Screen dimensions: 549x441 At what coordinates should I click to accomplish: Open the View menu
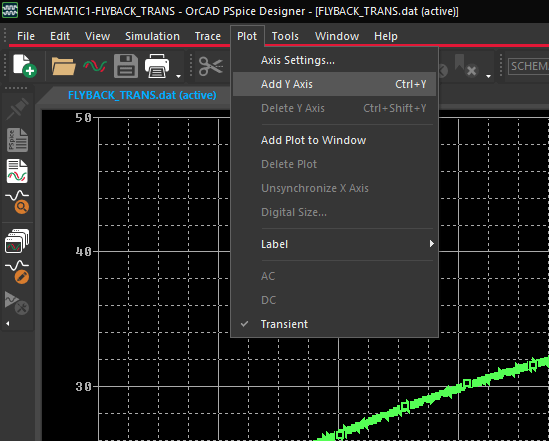[97, 36]
